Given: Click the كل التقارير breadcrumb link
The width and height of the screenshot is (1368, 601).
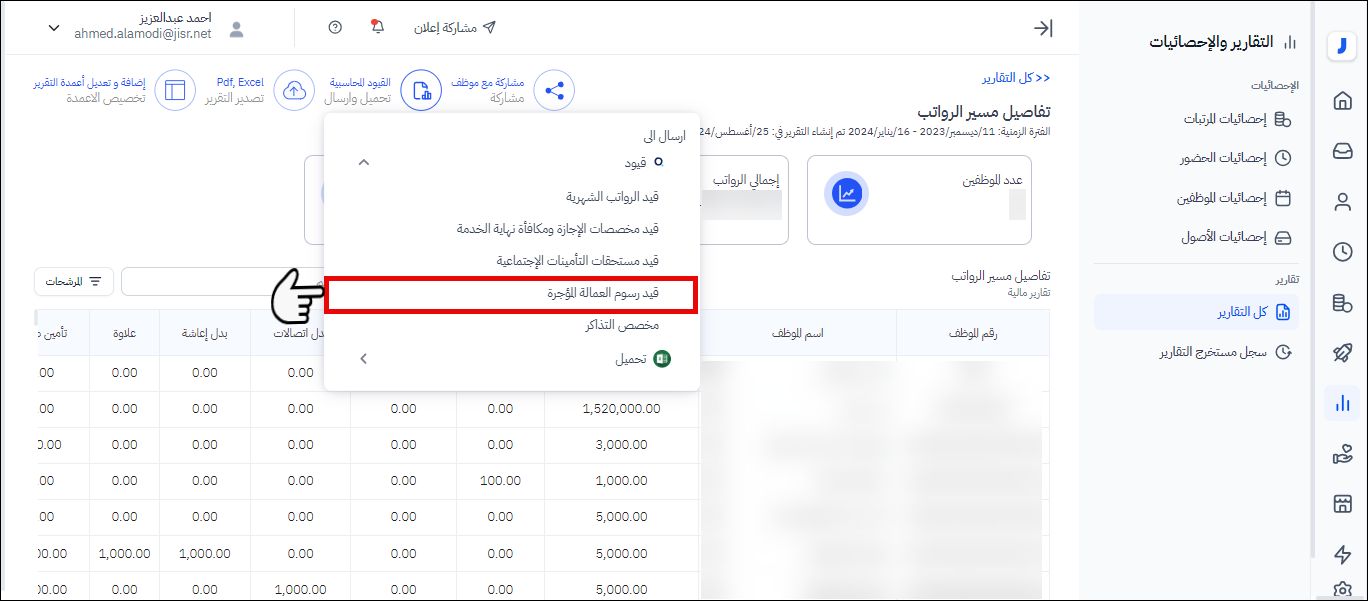Looking at the screenshot, I should (x=1015, y=77).
